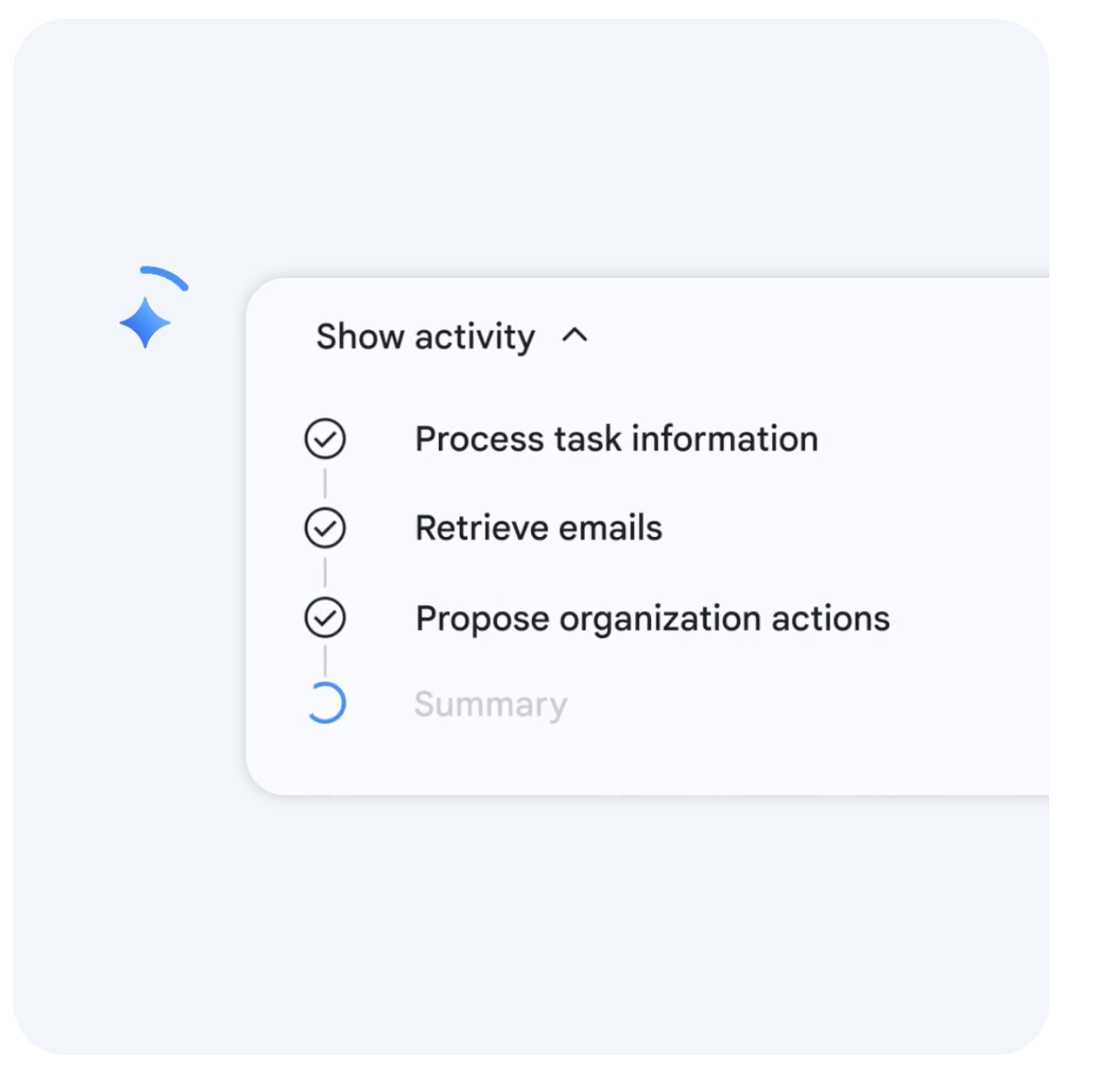Click the word "Show" in the card header

(359, 336)
